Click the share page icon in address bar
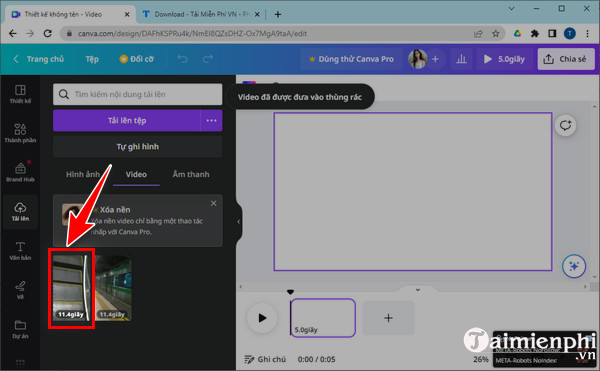 click(x=478, y=34)
